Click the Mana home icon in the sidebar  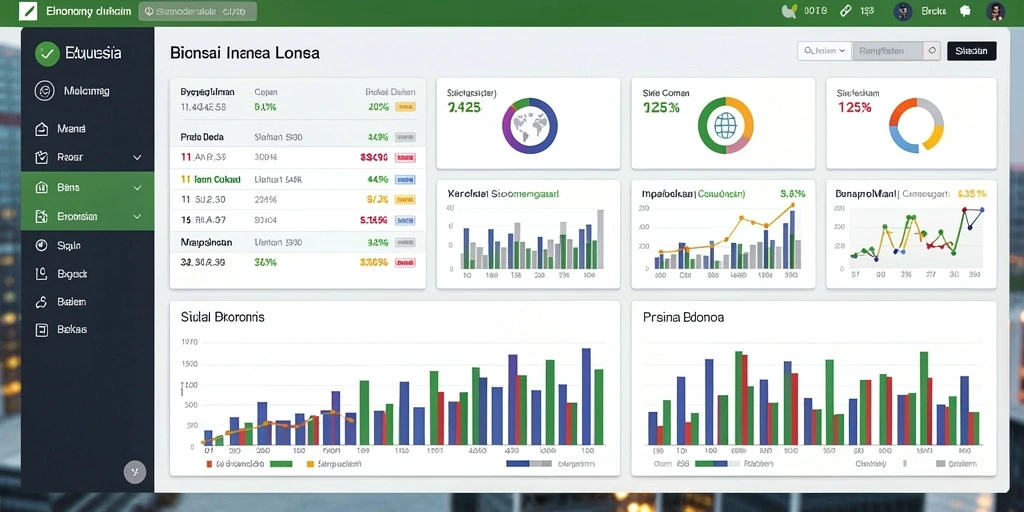coord(41,129)
